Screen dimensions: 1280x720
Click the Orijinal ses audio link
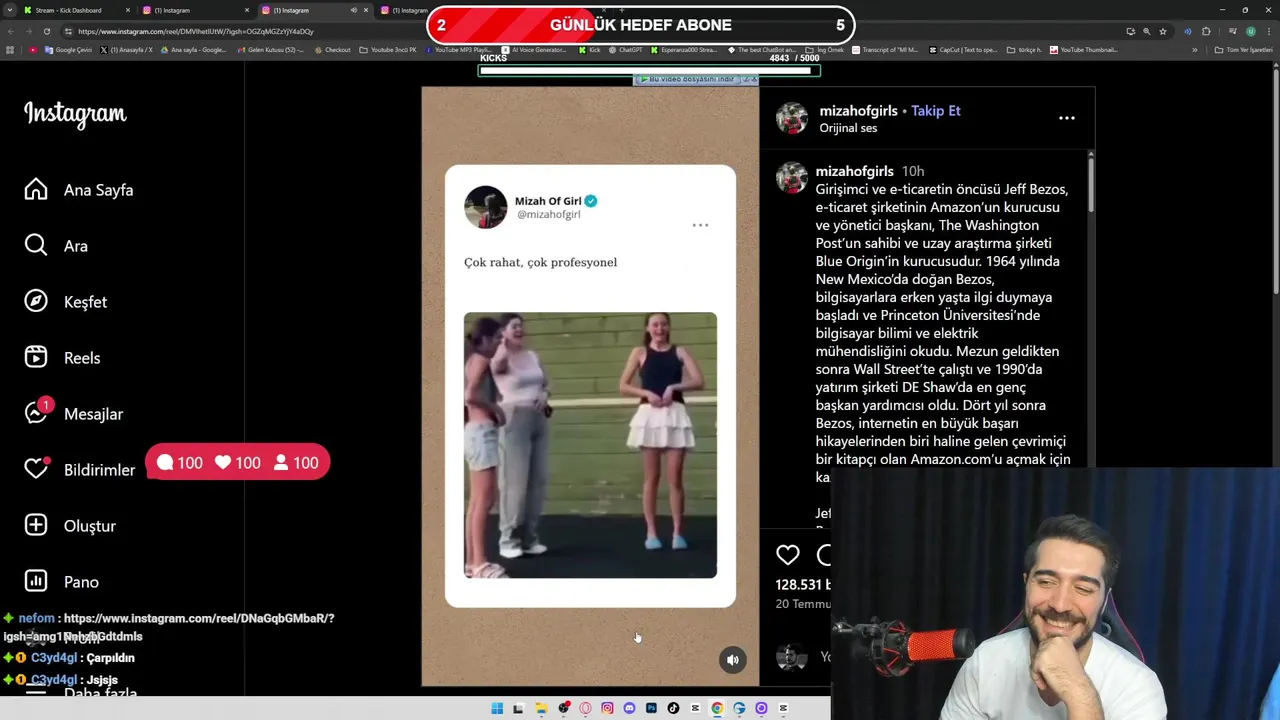point(848,128)
